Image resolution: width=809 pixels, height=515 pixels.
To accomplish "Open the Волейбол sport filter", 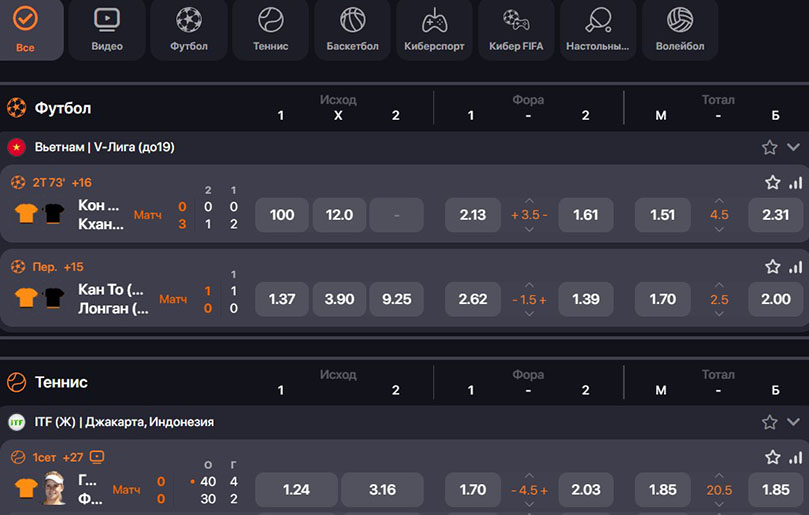I will coord(680,30).
